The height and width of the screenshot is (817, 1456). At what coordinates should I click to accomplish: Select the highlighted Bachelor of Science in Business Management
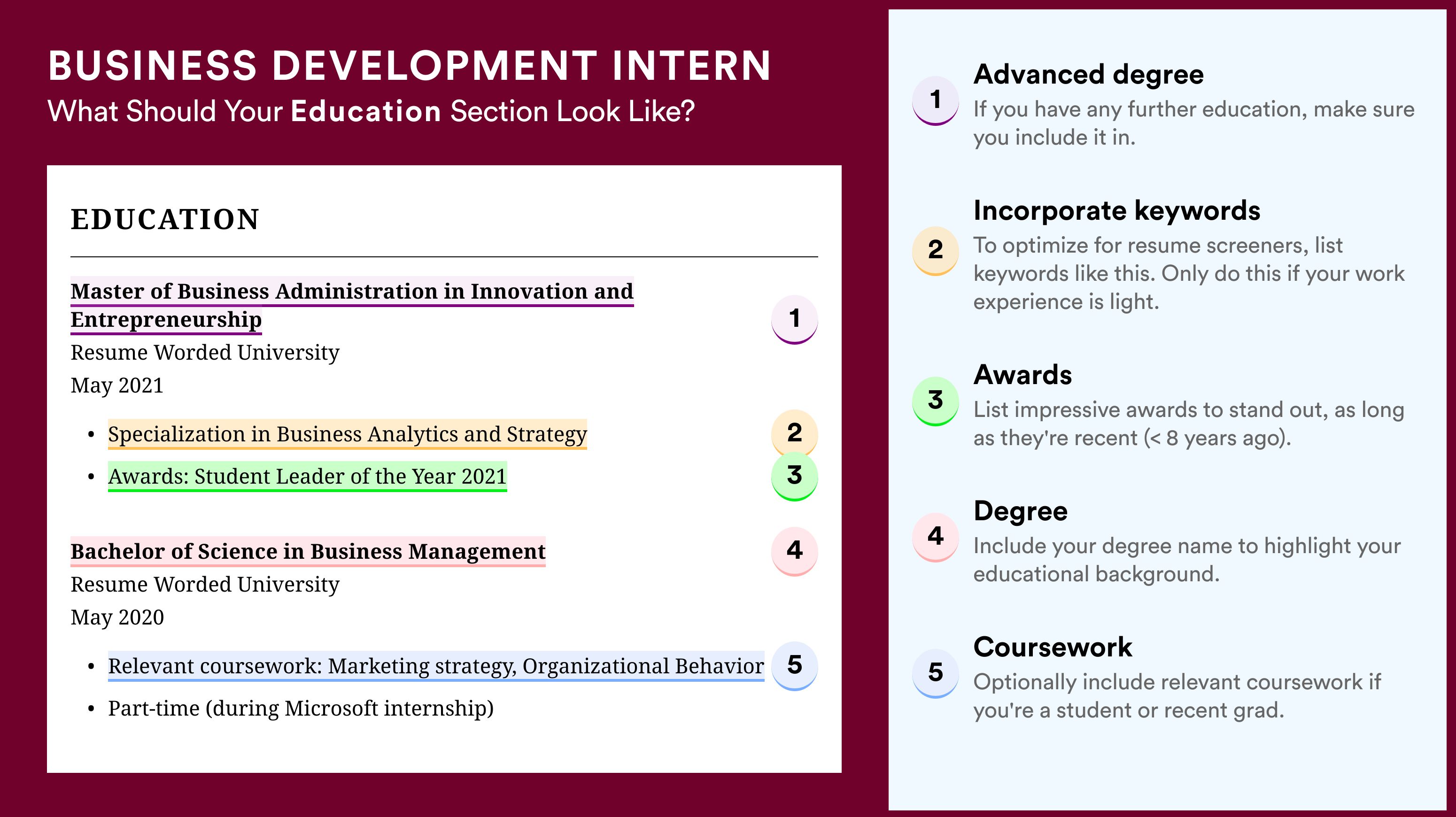pyautogui.click(x=308, y=551)
